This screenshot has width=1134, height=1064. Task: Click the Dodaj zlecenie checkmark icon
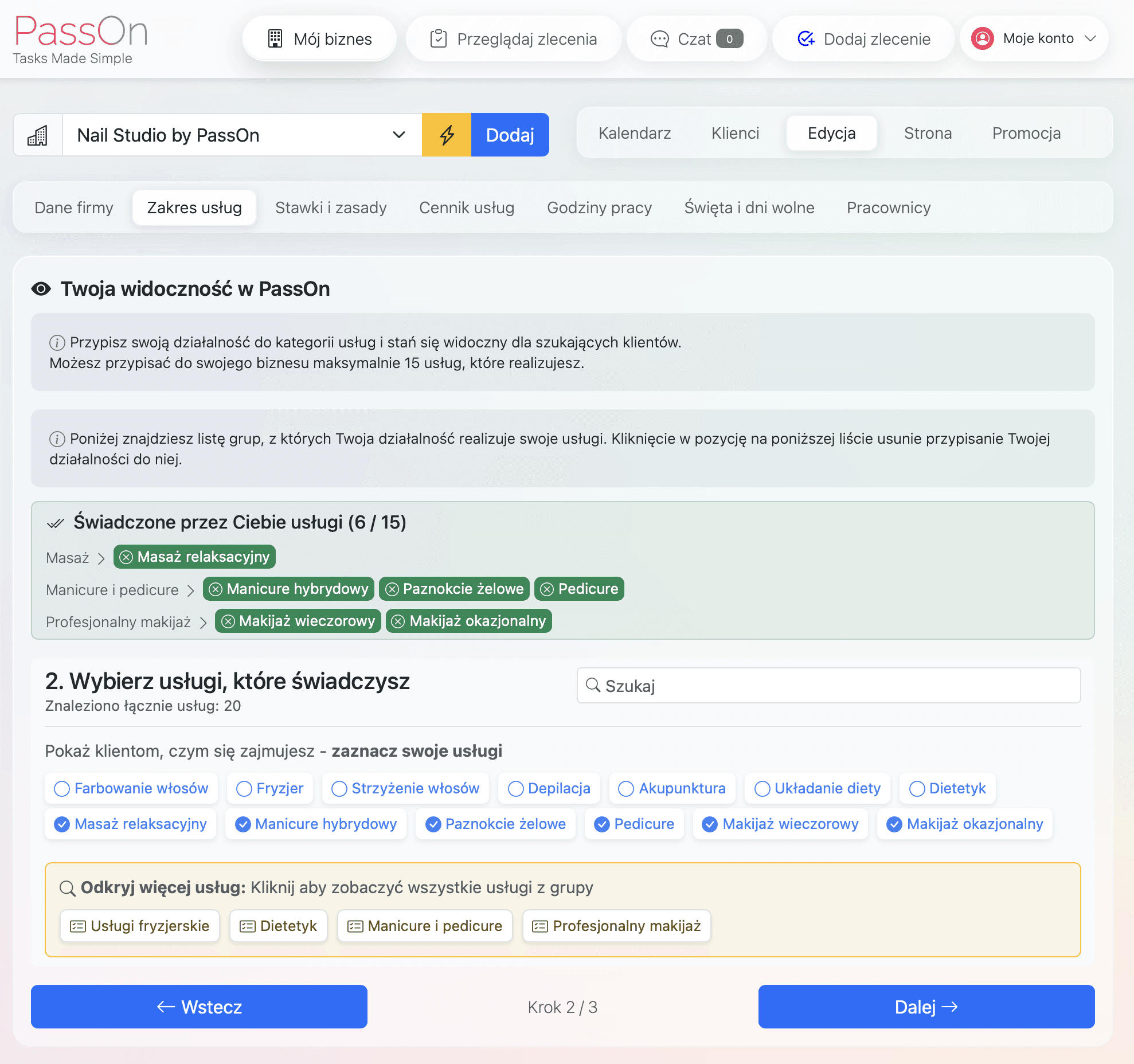[806, 39]
